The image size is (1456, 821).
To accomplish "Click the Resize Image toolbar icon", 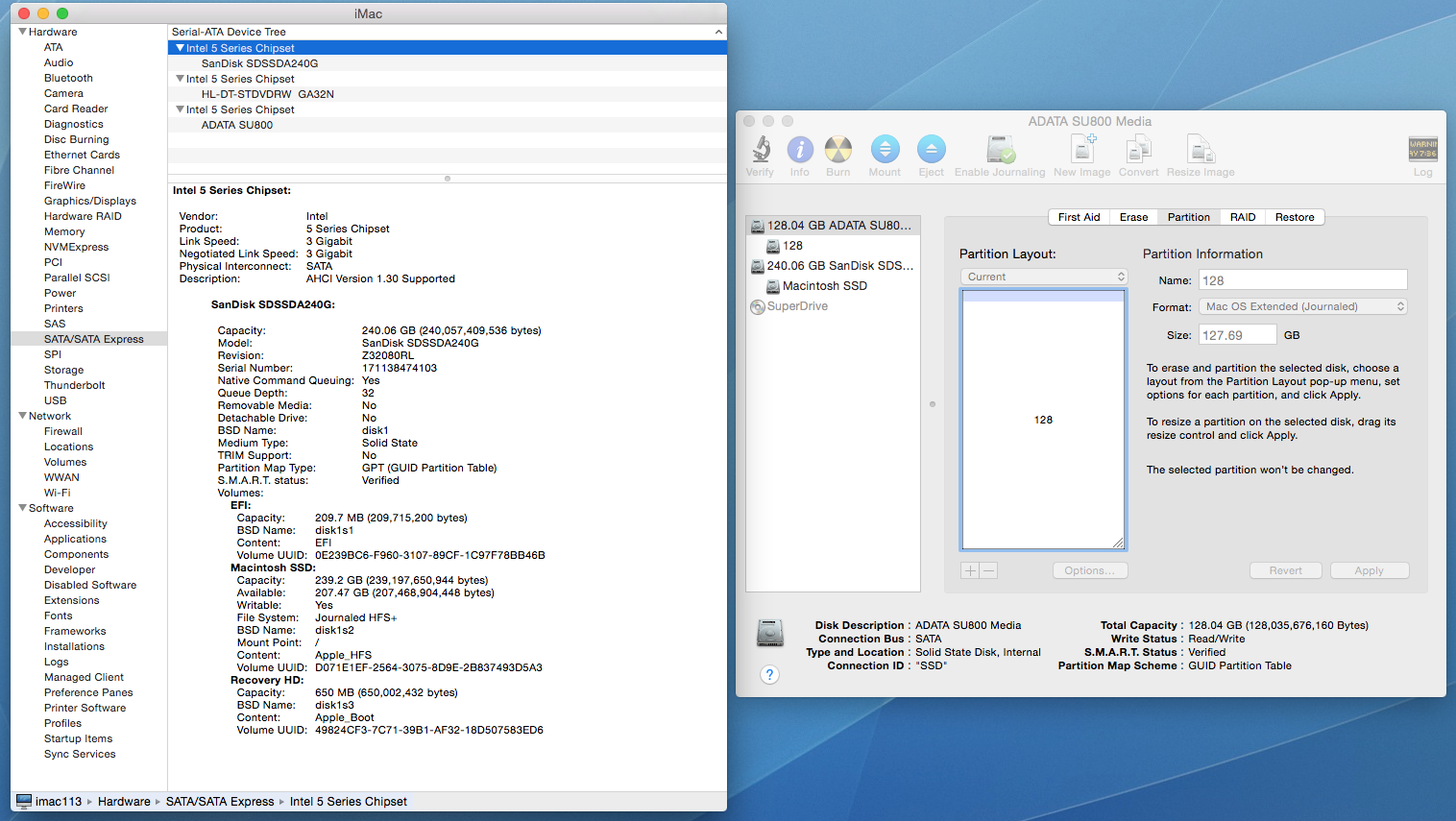I will [1201, 149].
